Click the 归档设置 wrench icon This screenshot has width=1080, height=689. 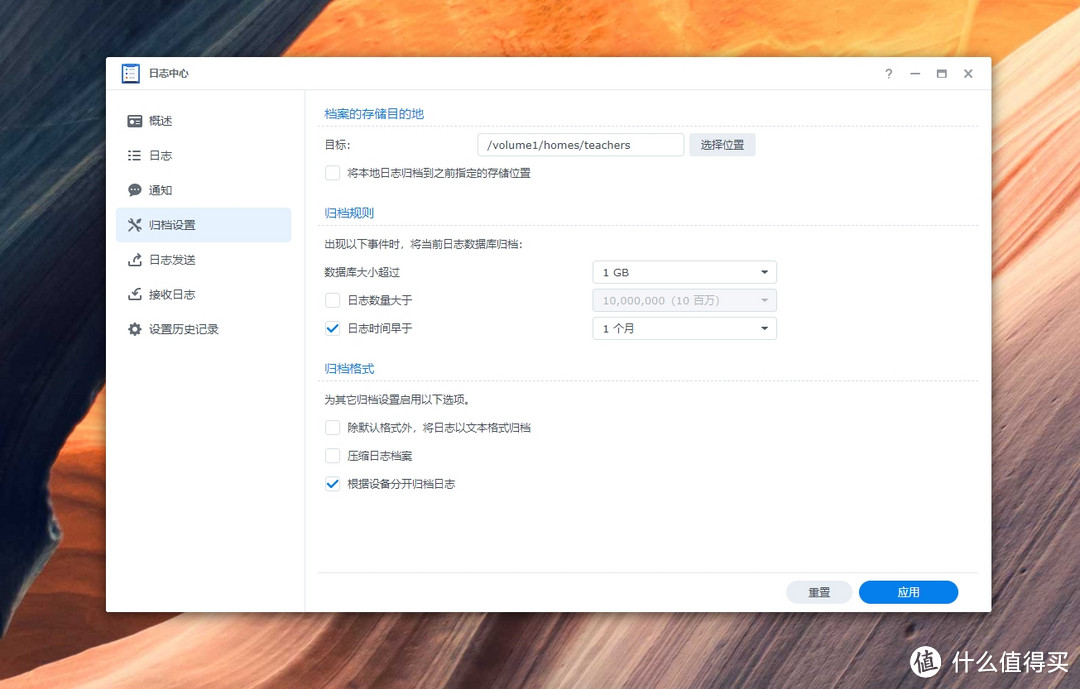135,224
